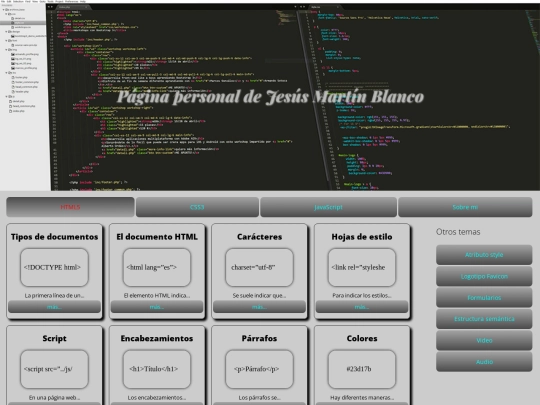
Task: Go to the Sobre mi tab
Action: pyautogui.click(x=465, y=207)
